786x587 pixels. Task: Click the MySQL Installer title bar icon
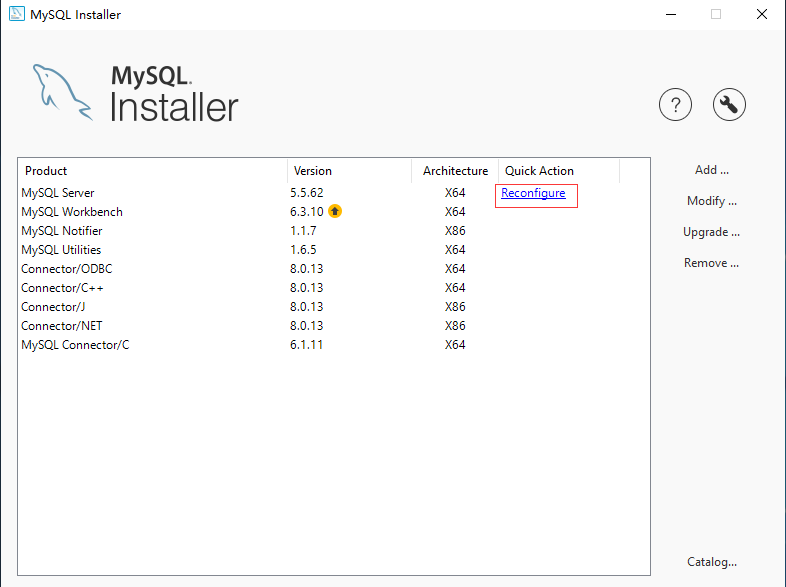[x=17, y=14]
